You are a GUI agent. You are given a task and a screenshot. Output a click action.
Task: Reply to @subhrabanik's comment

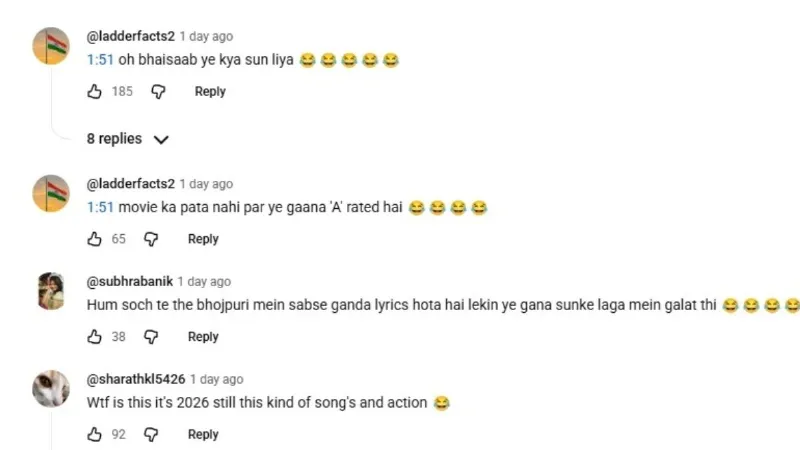click(x=203, y=337)
